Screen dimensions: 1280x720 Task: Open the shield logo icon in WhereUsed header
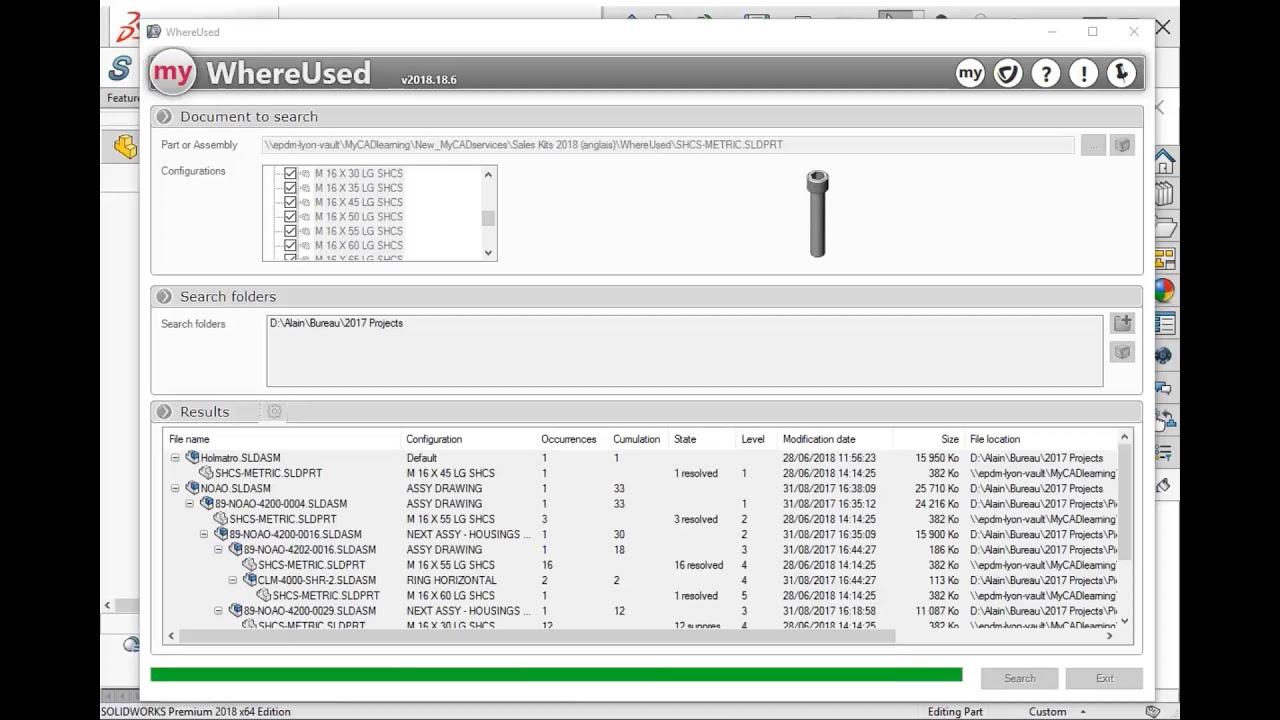pyautogui.click(x=1008, y=73)
